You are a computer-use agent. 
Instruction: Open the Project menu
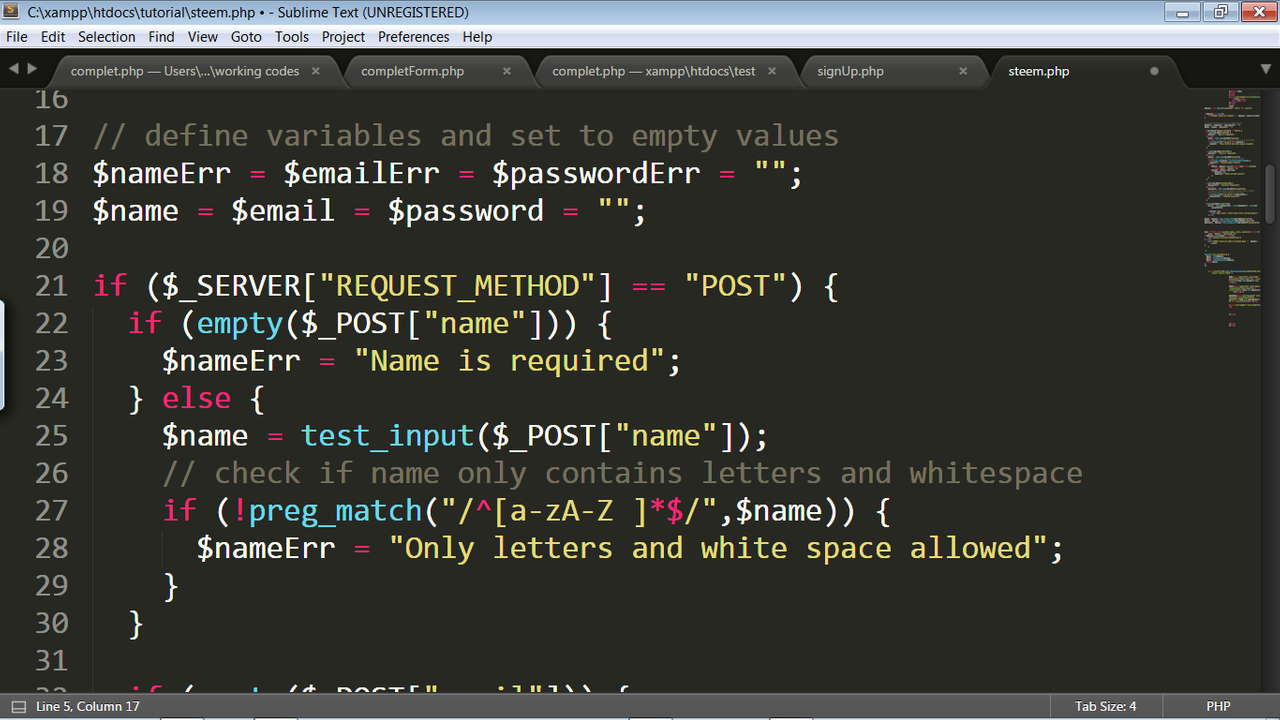tap(343, 36)
